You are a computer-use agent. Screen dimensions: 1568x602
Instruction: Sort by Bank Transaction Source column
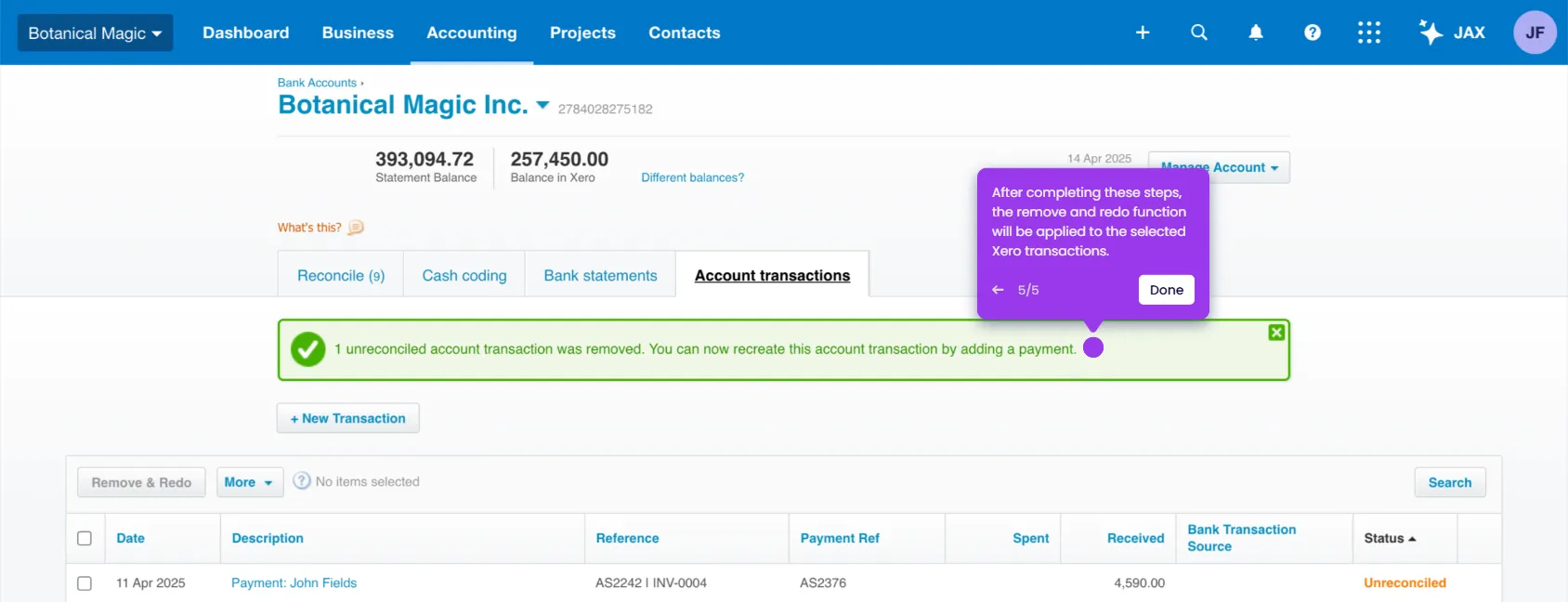tap(1242, 538)
